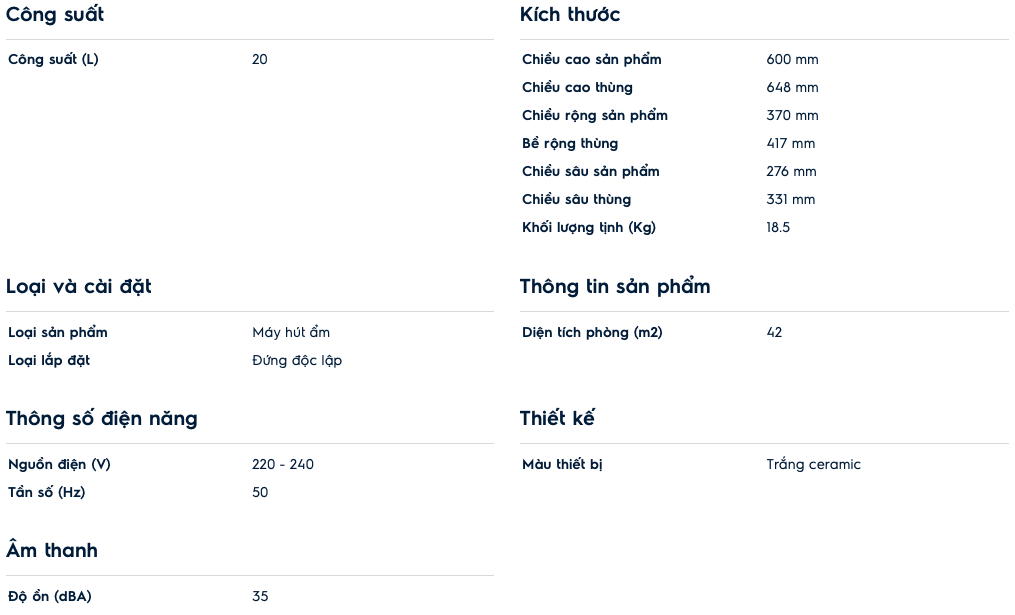The height and width of the screenshot is (615, 1015).
Task: Click the "Máy hút ẩm" product type value
Action: point(291,333)
